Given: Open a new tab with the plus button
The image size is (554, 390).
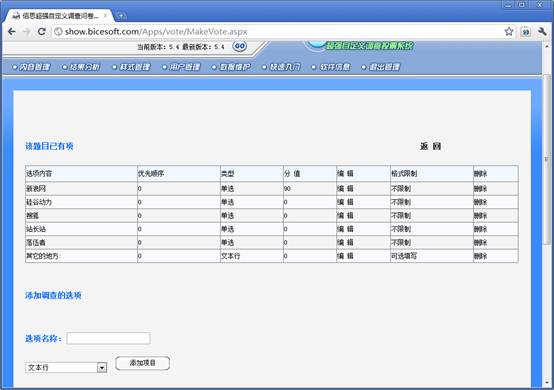Looking at the screenshot, I should tap(120, 16).
